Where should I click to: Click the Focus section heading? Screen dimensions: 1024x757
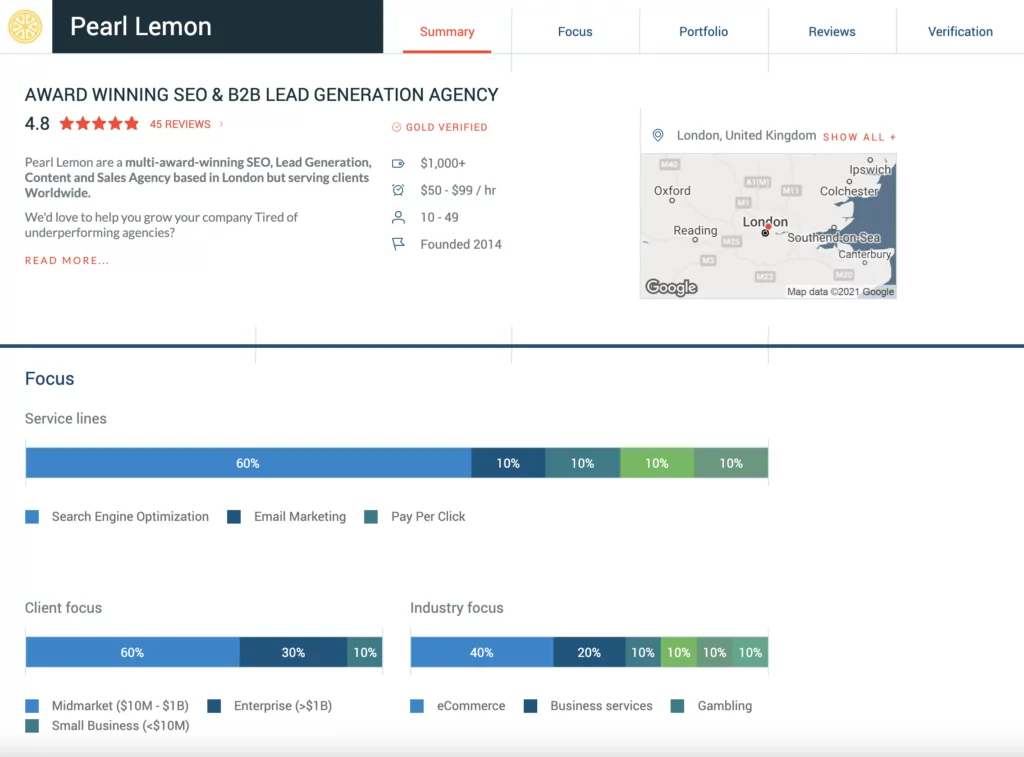click(x=50, y=379)
